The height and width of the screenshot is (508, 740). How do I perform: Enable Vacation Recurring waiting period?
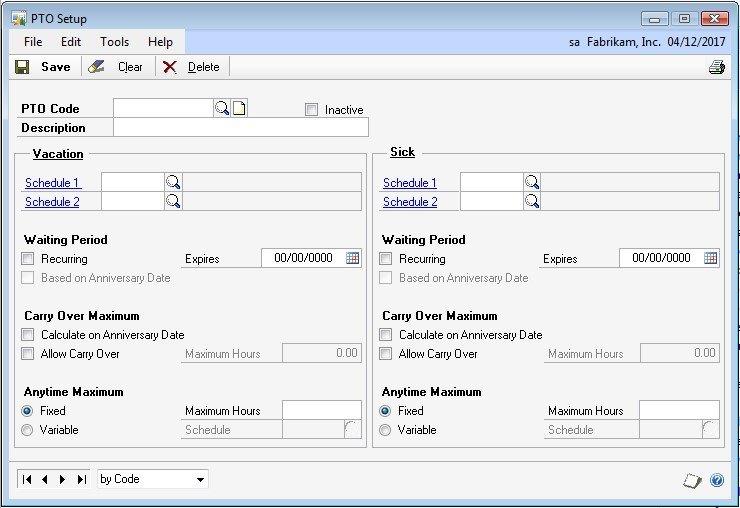click(x=27, y=259)
